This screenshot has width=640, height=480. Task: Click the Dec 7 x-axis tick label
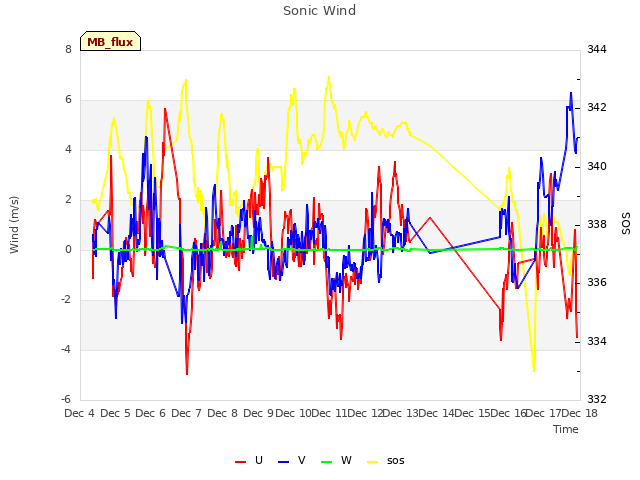[x=187, y=413]
